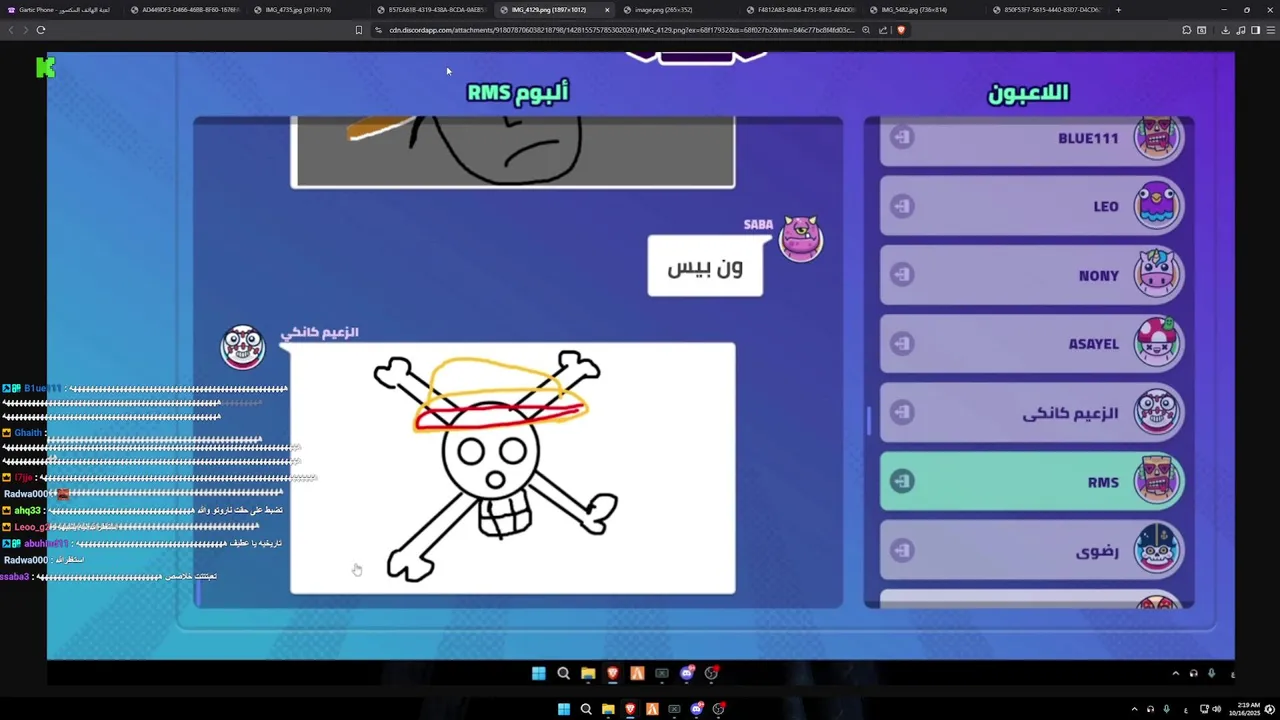
Task: Click the arrow icon on the NONY row
Action: tap(902, 275)
